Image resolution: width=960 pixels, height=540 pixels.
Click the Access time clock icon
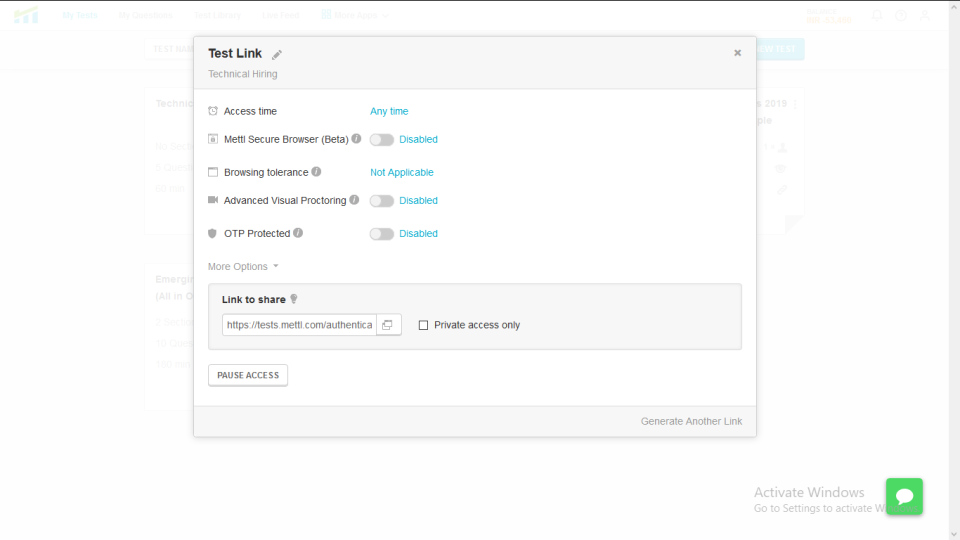click(212, 111)
